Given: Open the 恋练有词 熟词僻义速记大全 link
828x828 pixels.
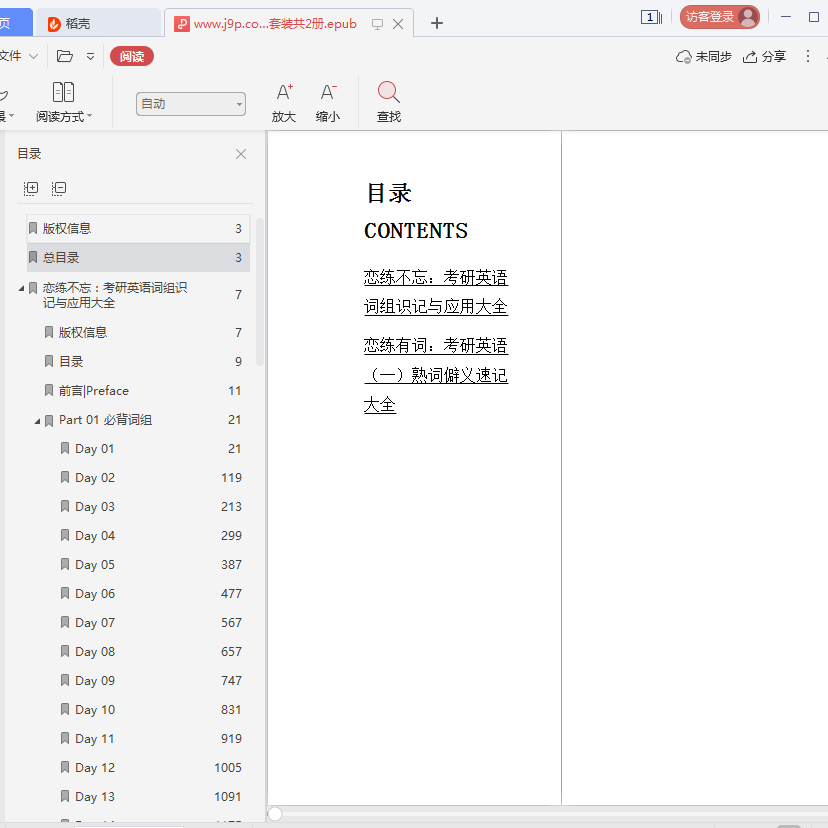Looking at the screenshot, I should pos(435,375).
